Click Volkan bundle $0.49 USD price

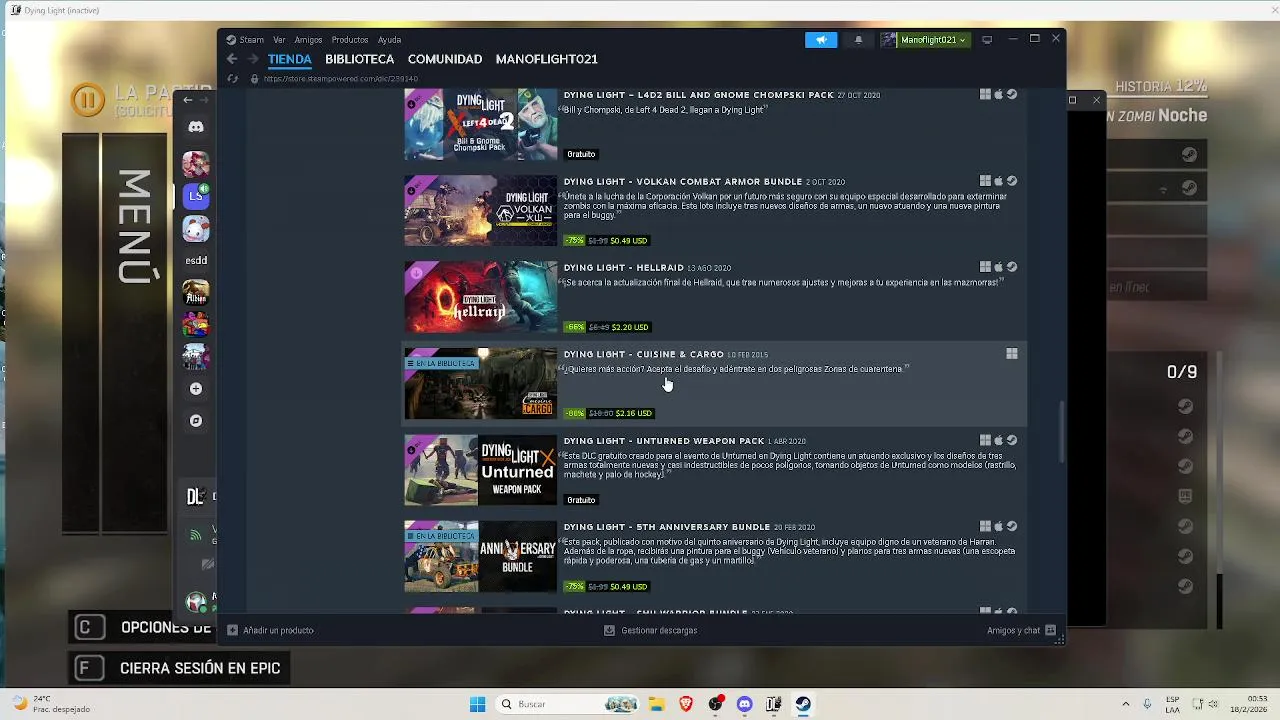[629, 241]
